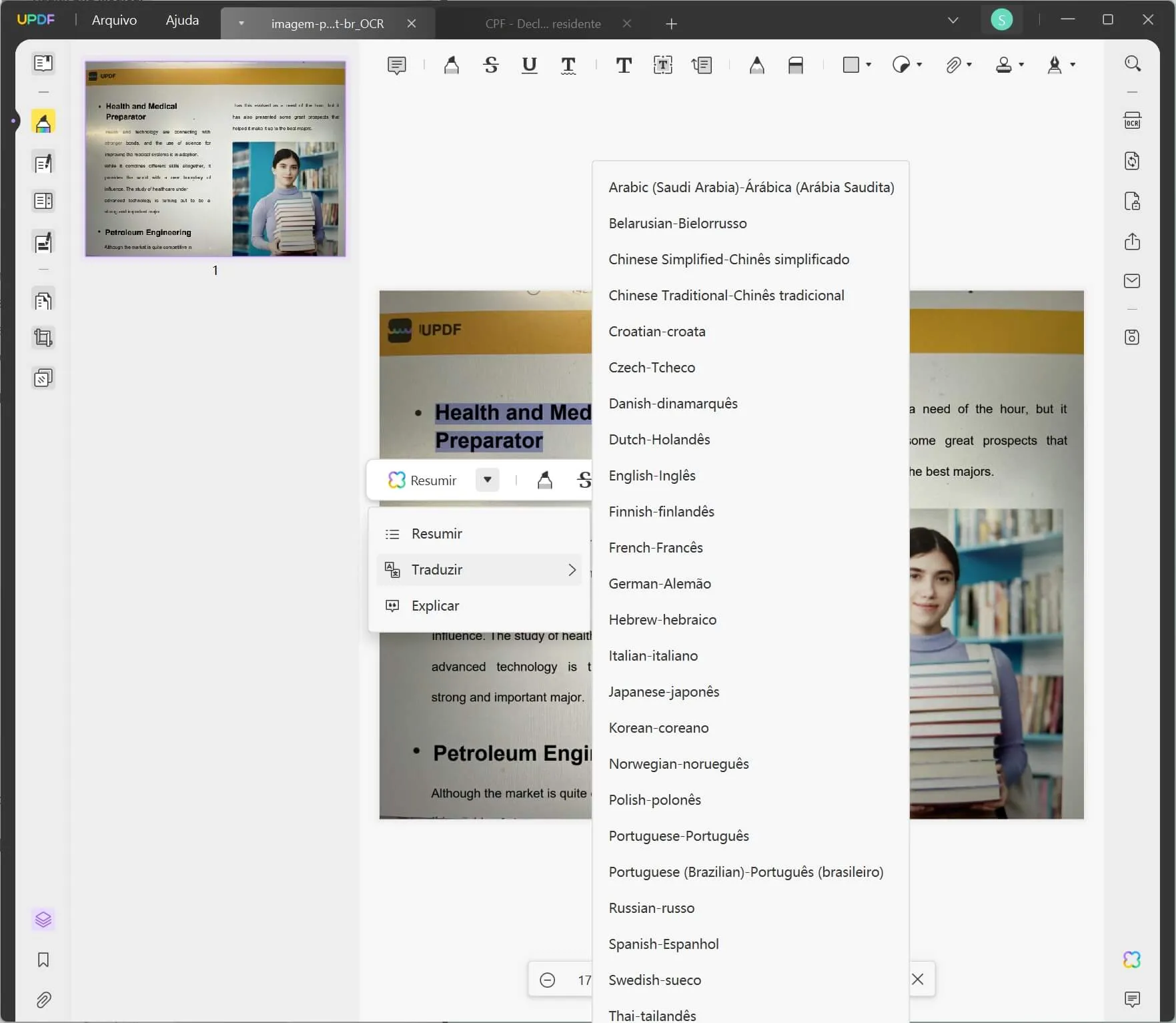Close the CPF - Decl... residente tab
The width and height of the screenshot is (1176, 1023).
pos(626,23)
